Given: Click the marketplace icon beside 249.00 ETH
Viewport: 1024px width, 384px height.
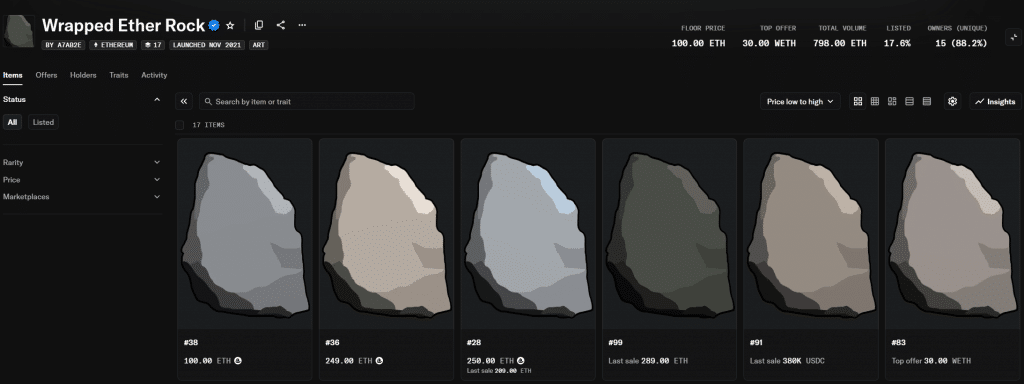Looking at the screenshot, I should point(379,360).
